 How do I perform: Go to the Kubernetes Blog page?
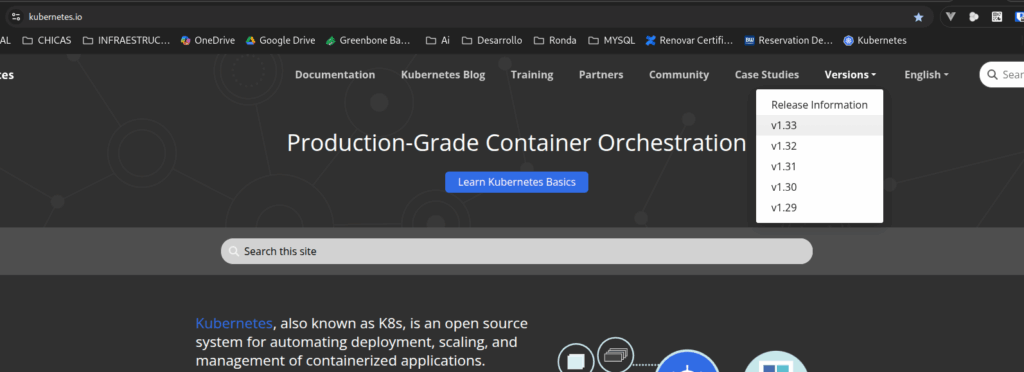[x=443, y=75]
